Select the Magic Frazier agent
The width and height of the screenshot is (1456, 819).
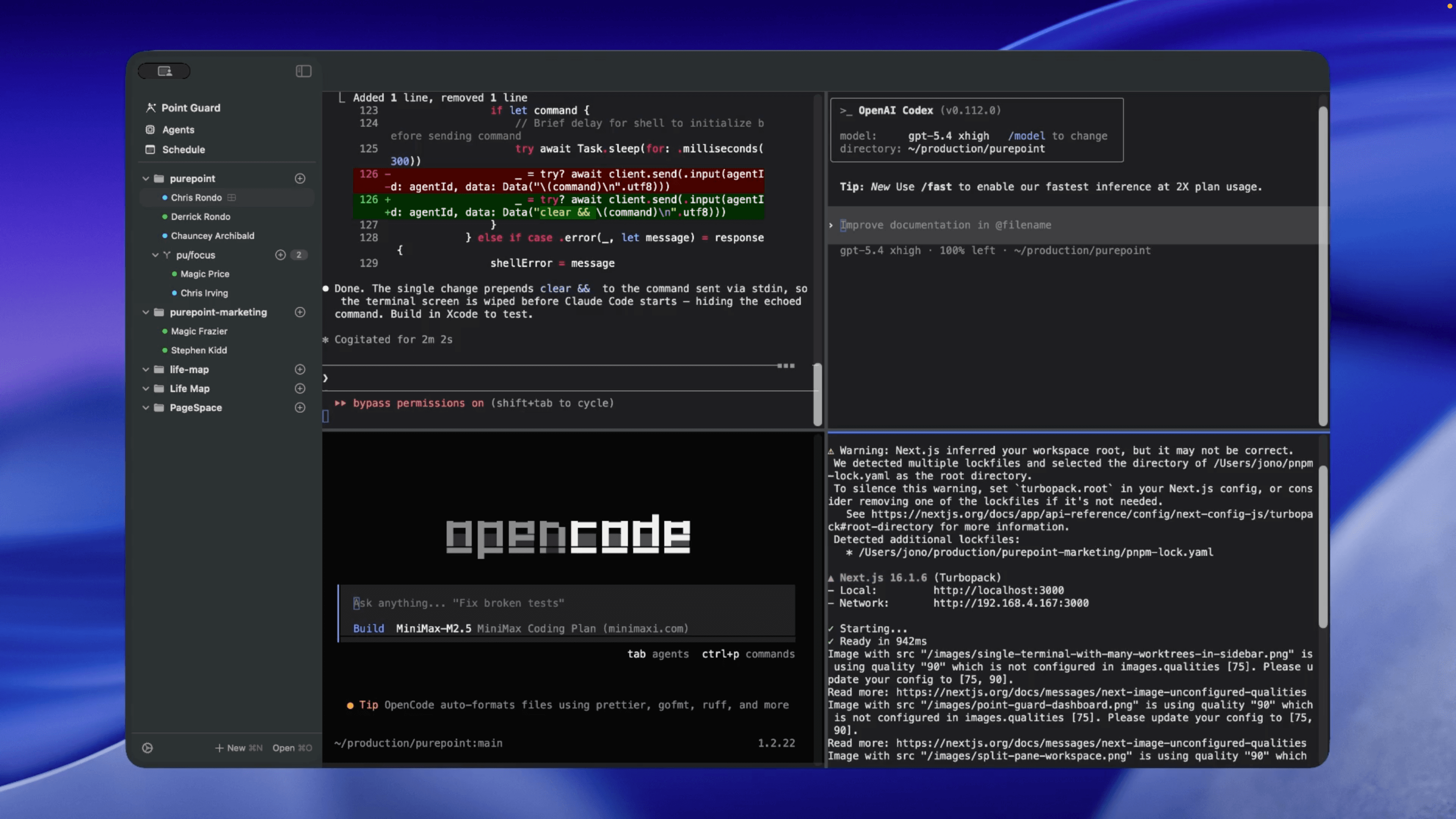point(199,331)
